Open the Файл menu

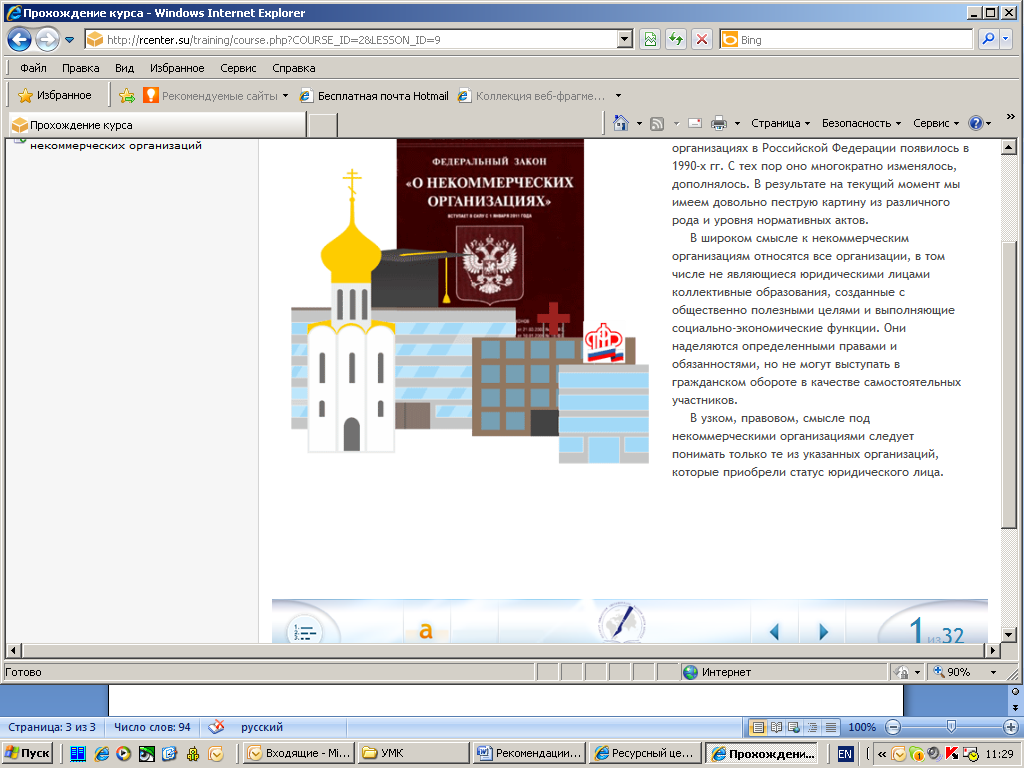(33, 68)
